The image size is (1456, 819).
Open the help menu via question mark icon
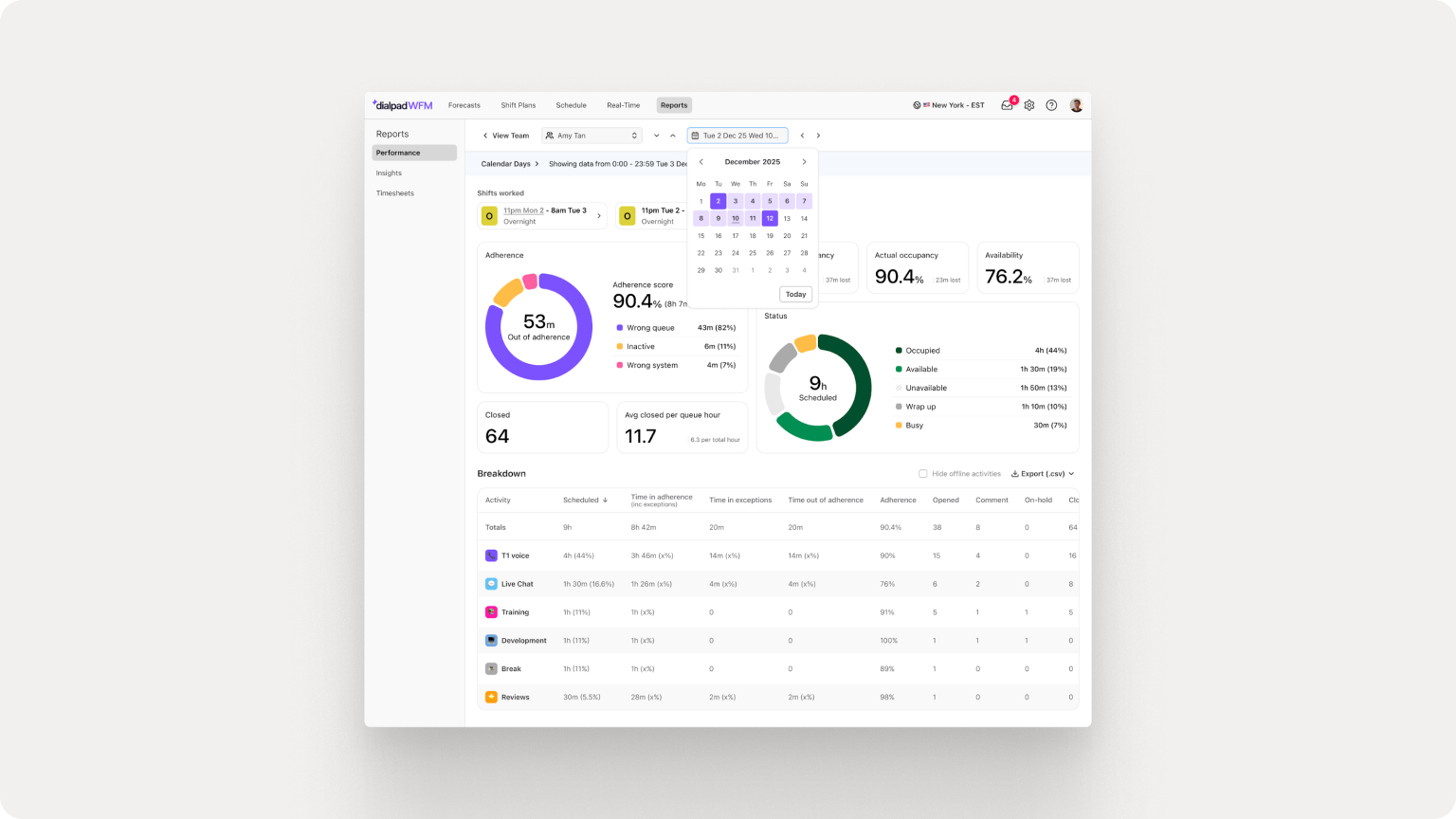(1050, 105)
